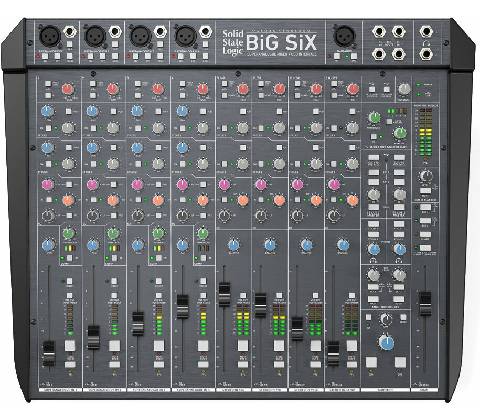
Task: Click channel 4 pink send knob
Action: coord(182,184)
